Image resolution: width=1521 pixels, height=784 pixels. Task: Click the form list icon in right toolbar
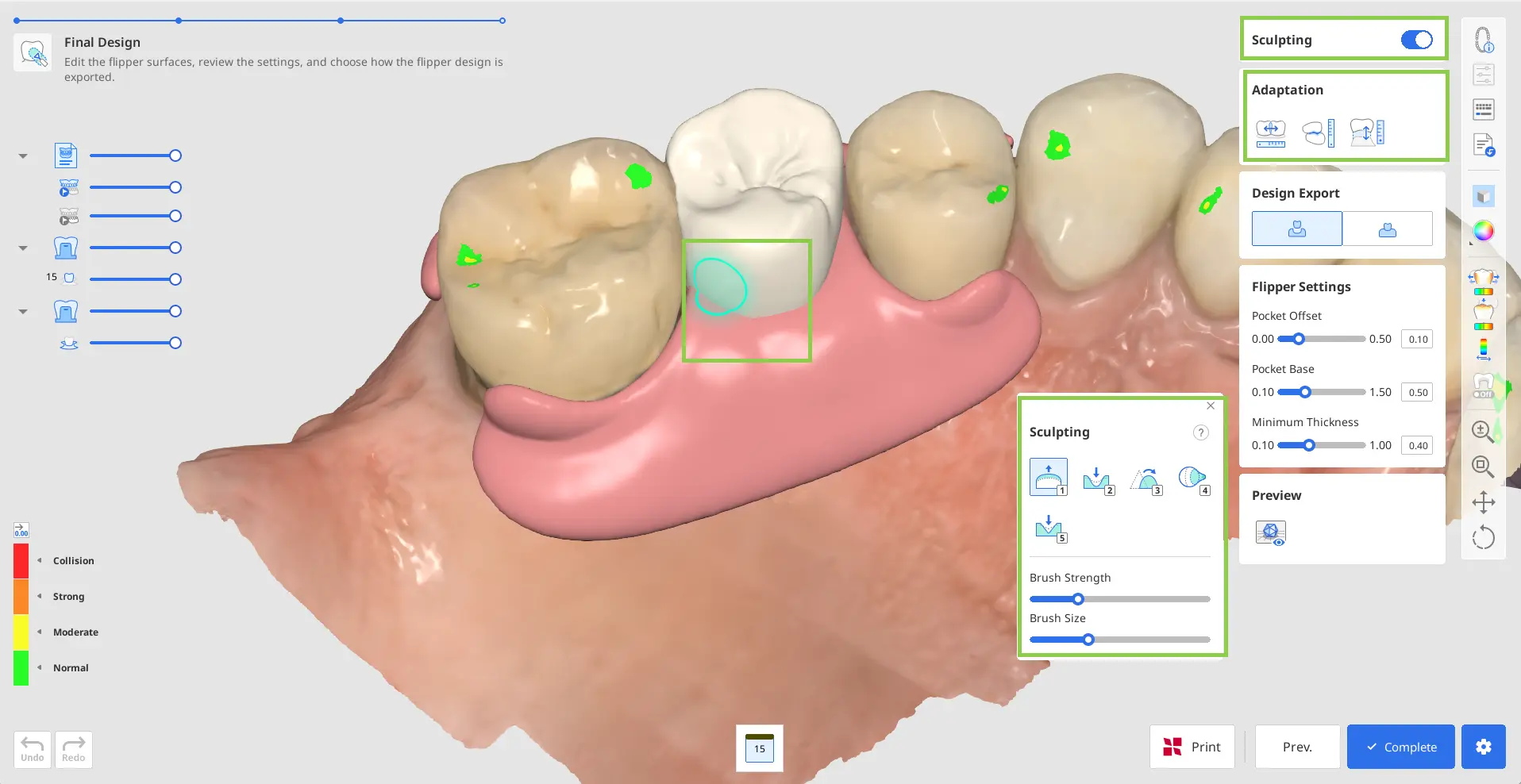(x=1484, y=110)
